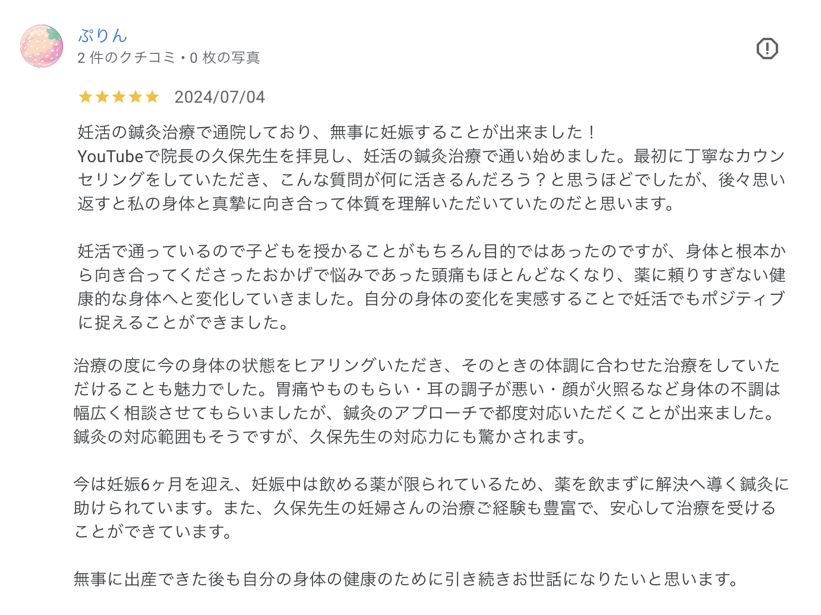Click the strawberry profile avatar
The image size is (821, 615).
(41, 46)
